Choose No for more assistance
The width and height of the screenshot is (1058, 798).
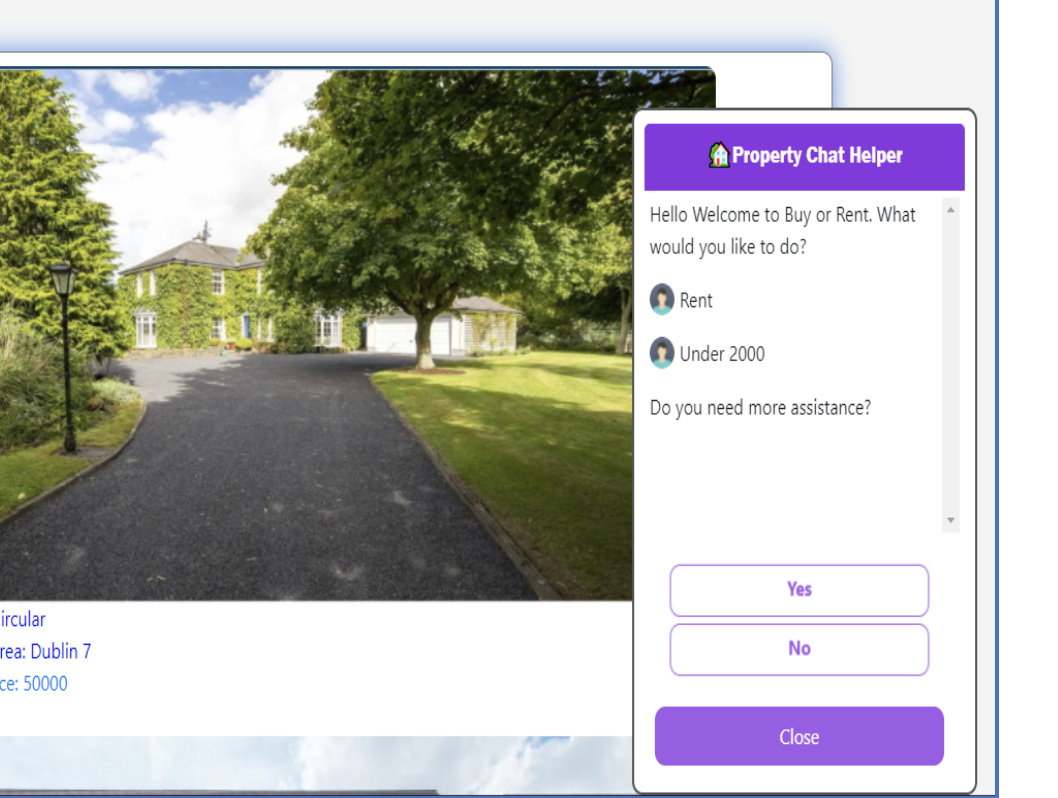tap(799, 650)
